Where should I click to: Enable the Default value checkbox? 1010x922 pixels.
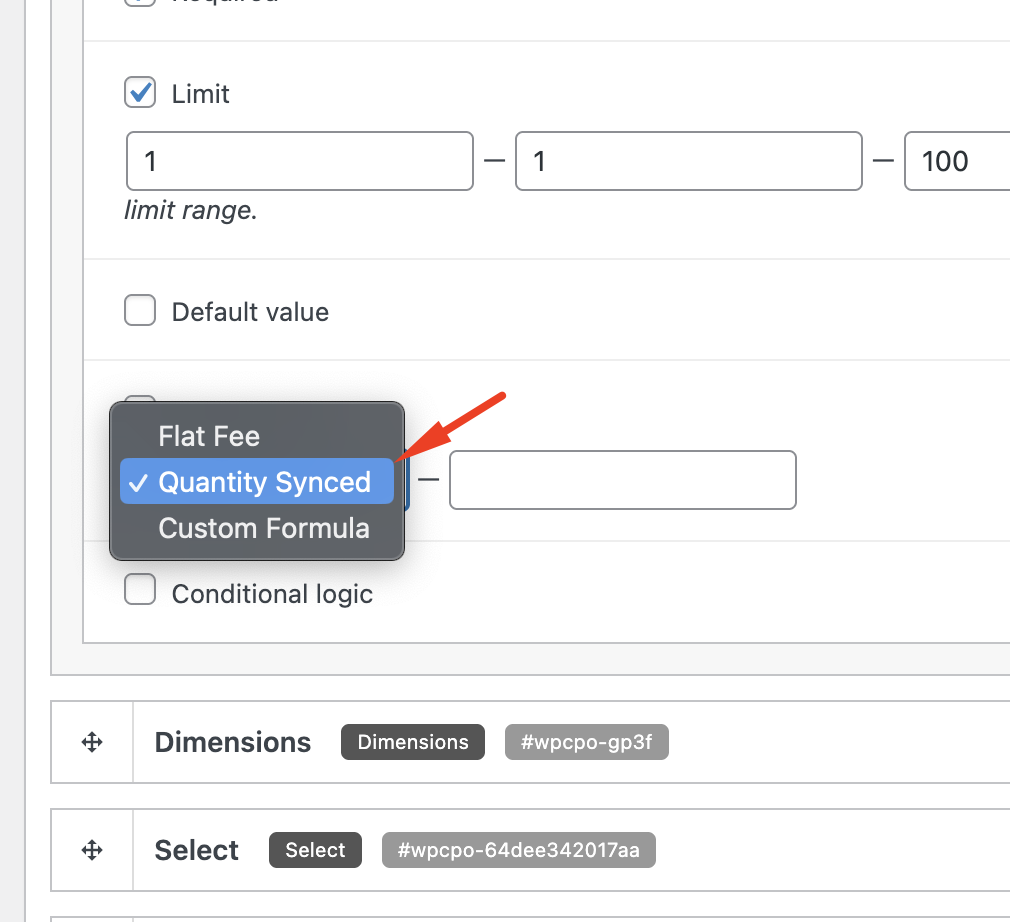pos(140,311)
